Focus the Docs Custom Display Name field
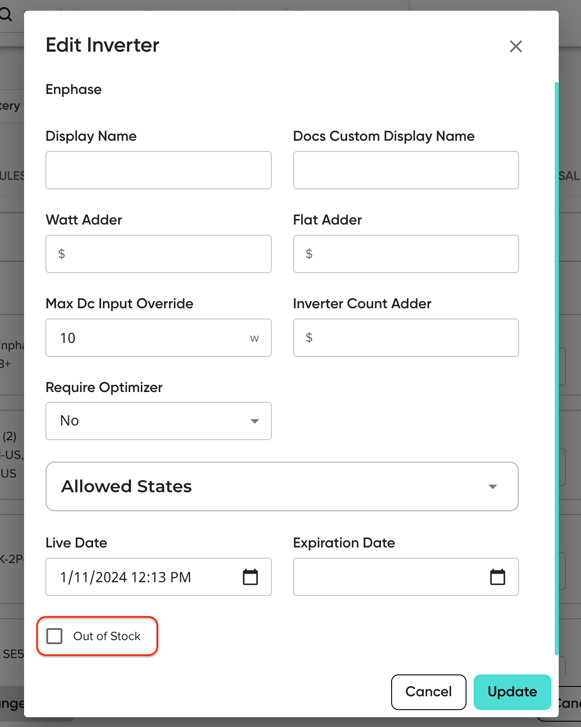 point(406,170)
